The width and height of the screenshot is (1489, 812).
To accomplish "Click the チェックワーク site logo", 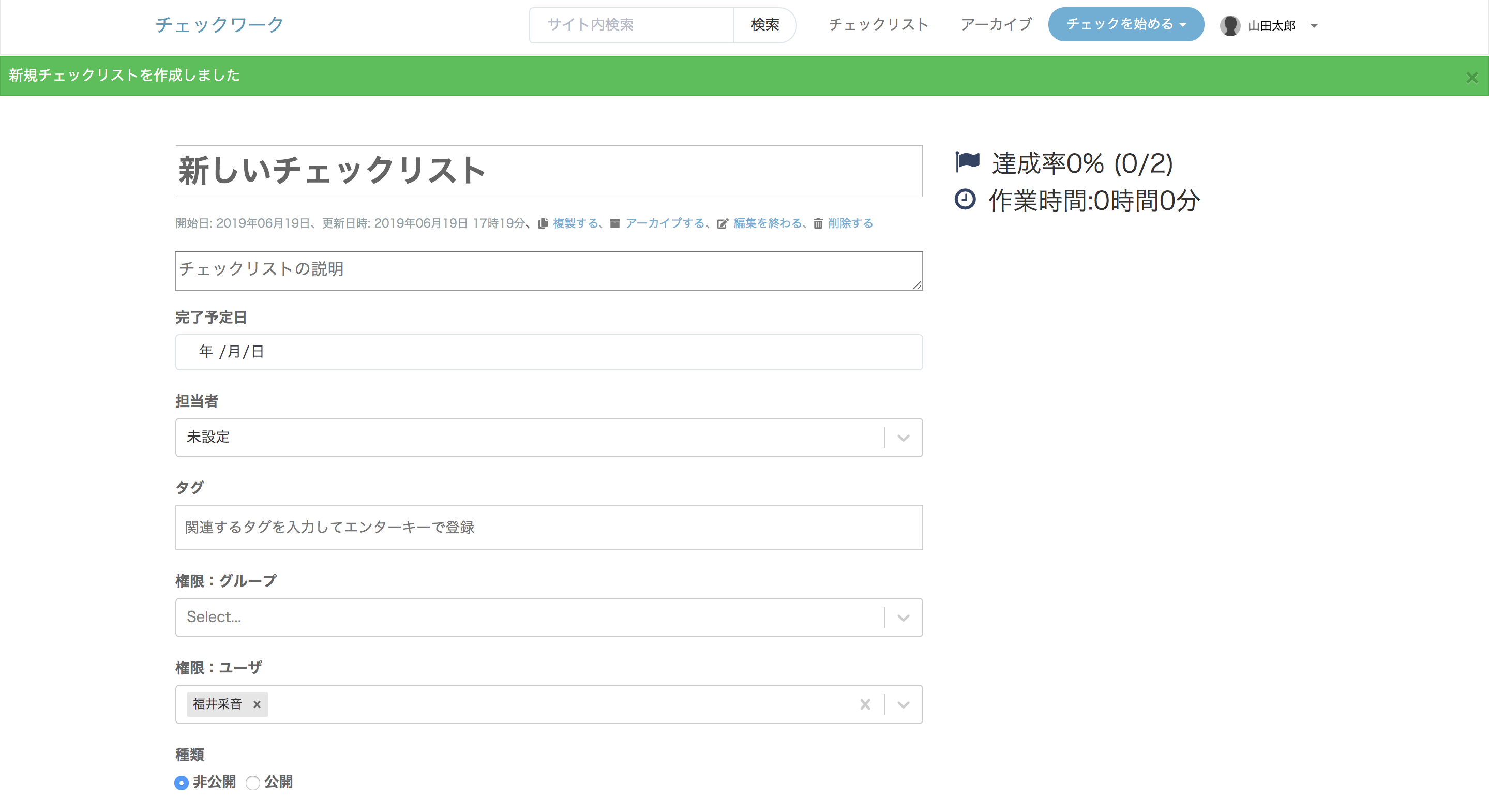I will [220, 24].
